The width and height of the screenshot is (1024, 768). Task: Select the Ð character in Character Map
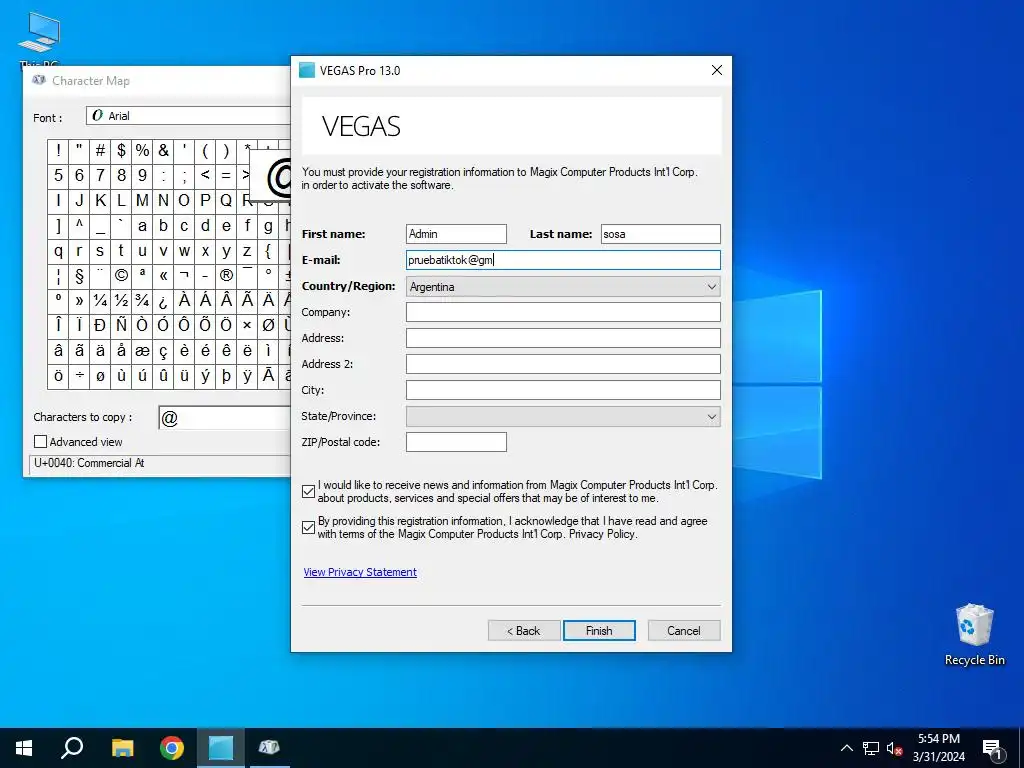pyautogui.click(x=100, y=325)
